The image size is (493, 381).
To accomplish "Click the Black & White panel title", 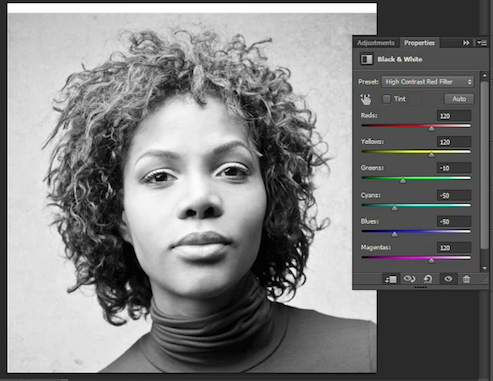I will coord(400,59).
